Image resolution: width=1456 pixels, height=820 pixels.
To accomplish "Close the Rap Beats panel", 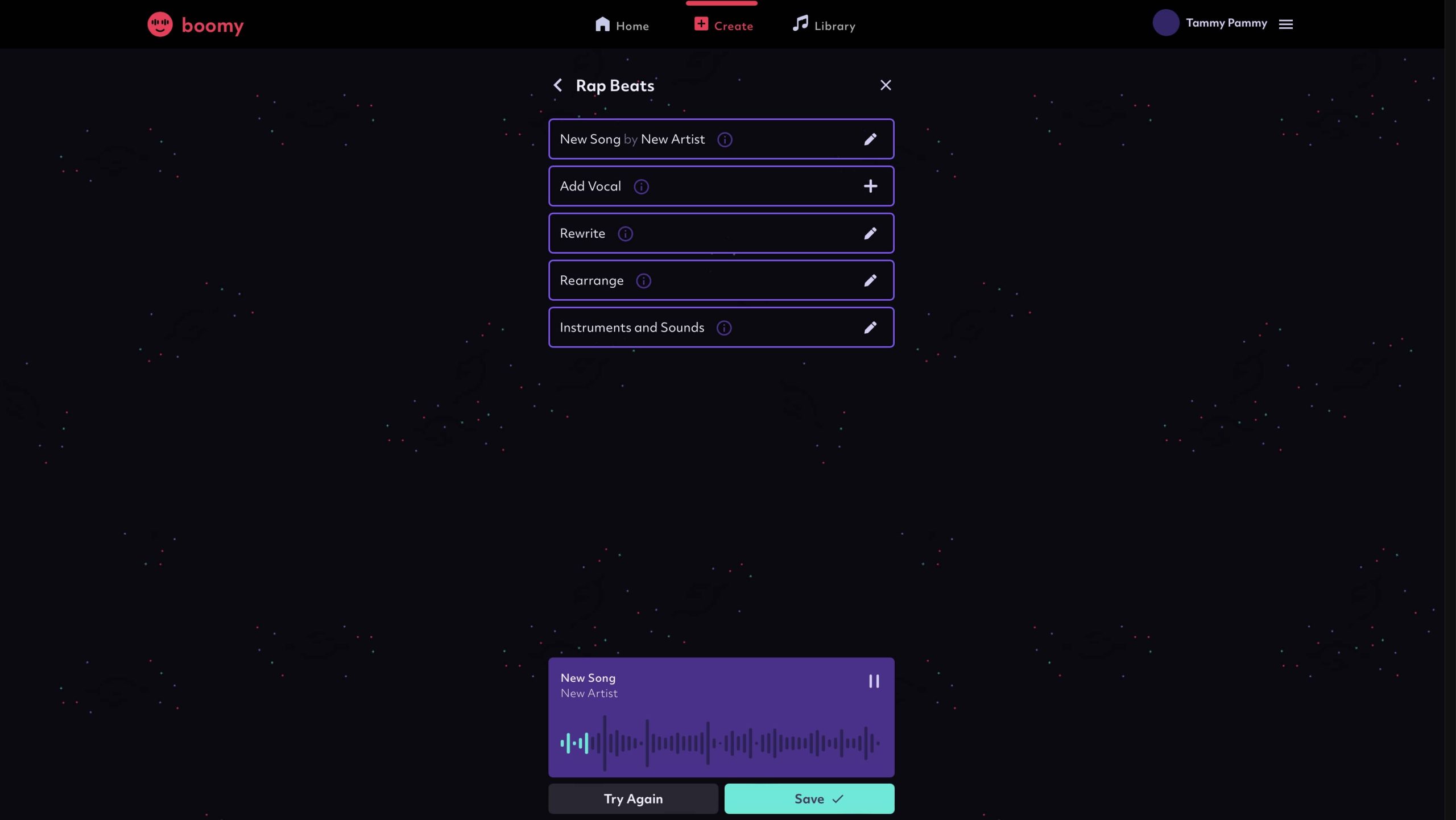I will 886,85.
